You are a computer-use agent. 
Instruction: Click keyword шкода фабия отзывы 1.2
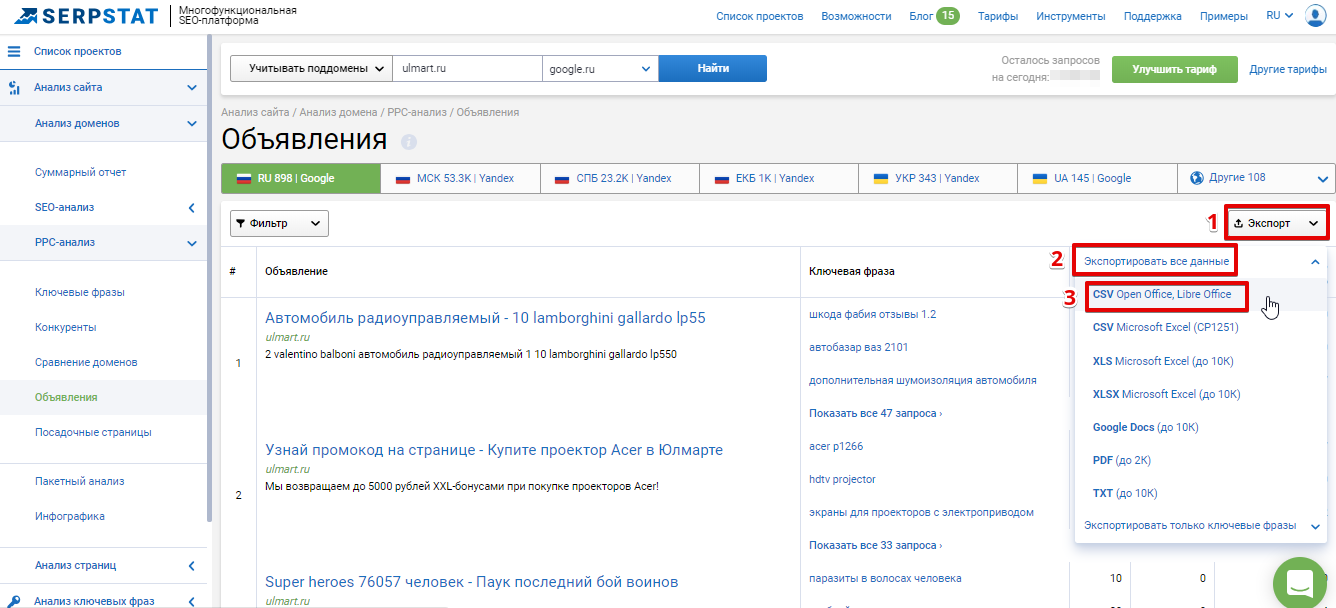click(x=872, y=315)
